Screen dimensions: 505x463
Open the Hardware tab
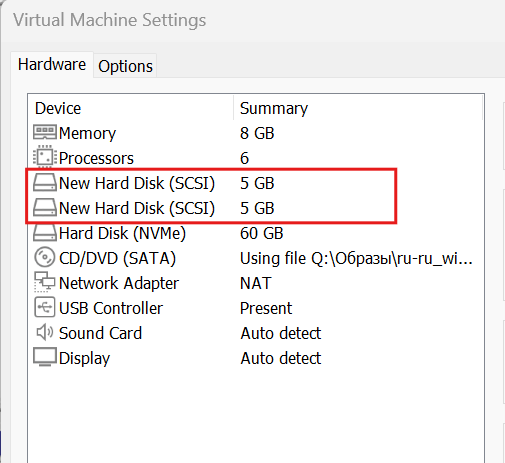tap(52, 64)
